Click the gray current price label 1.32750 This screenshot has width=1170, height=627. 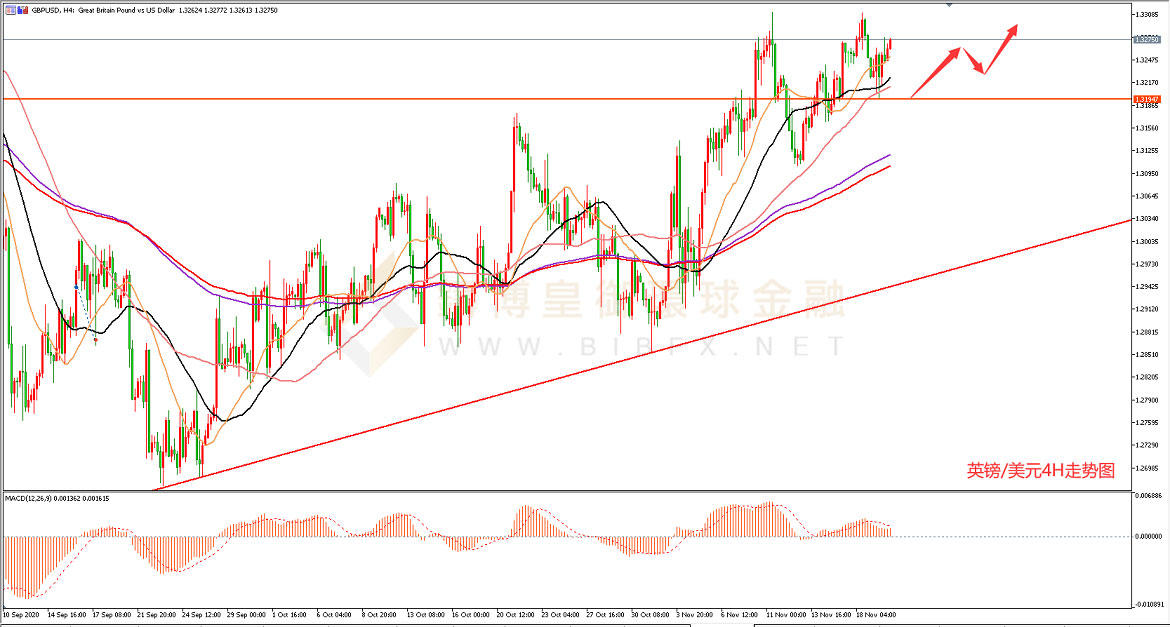1146,40
